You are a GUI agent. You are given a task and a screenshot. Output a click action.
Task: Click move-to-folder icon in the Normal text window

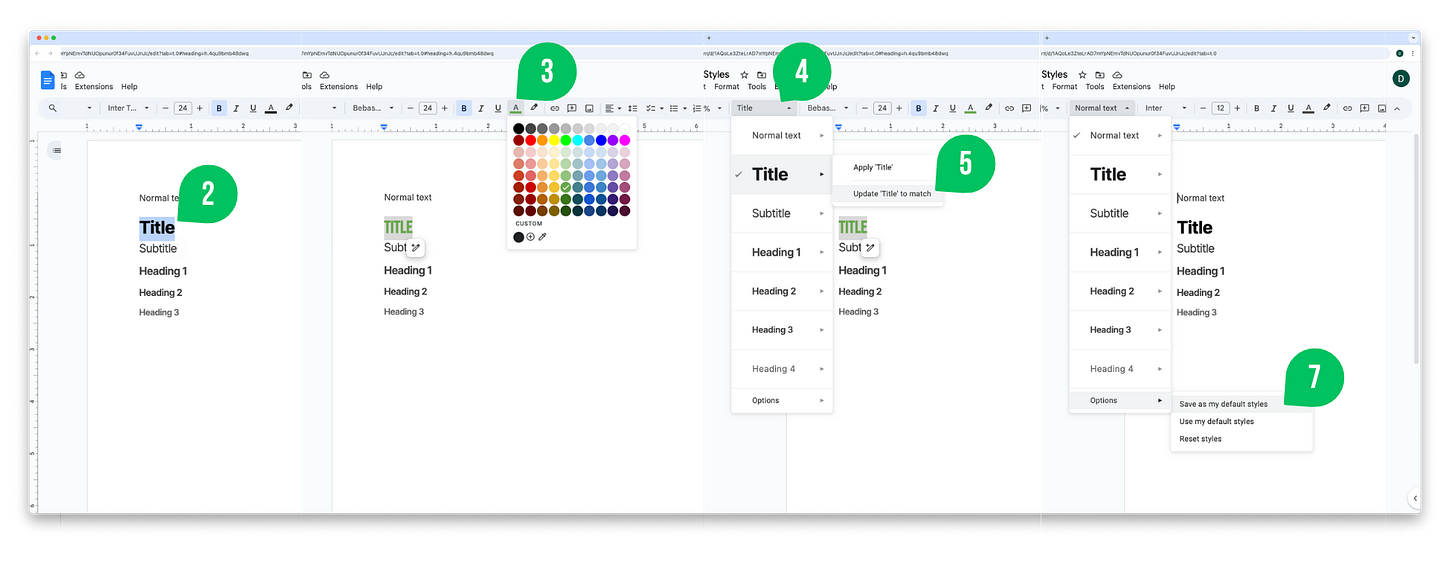click(x=1099, y=75)
